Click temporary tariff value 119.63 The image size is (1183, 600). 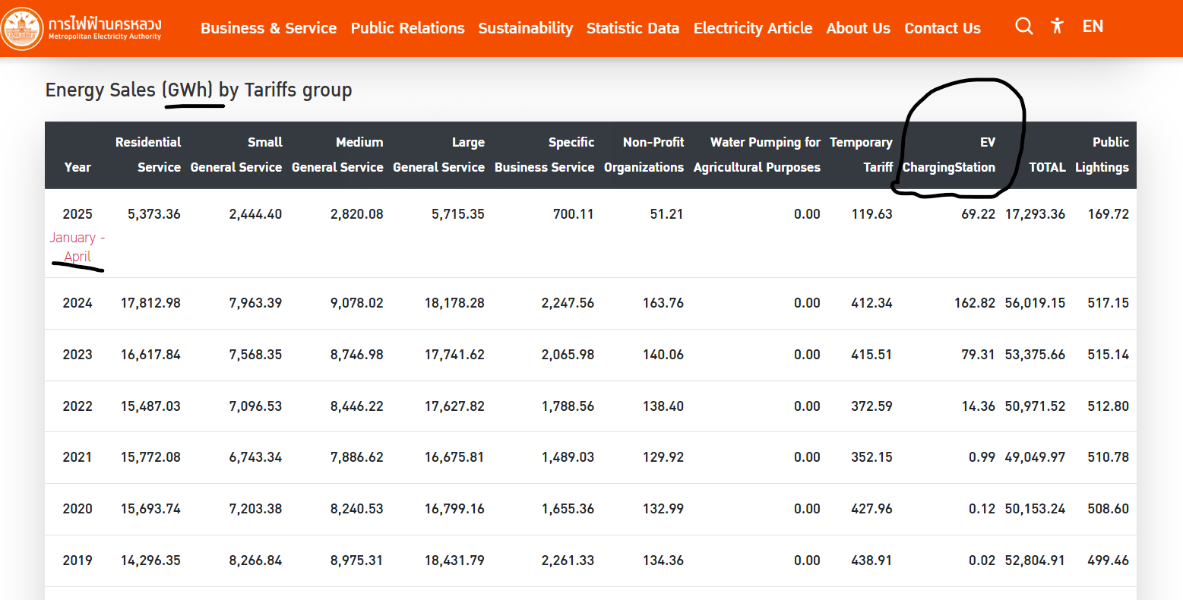[x=872, y=214]
